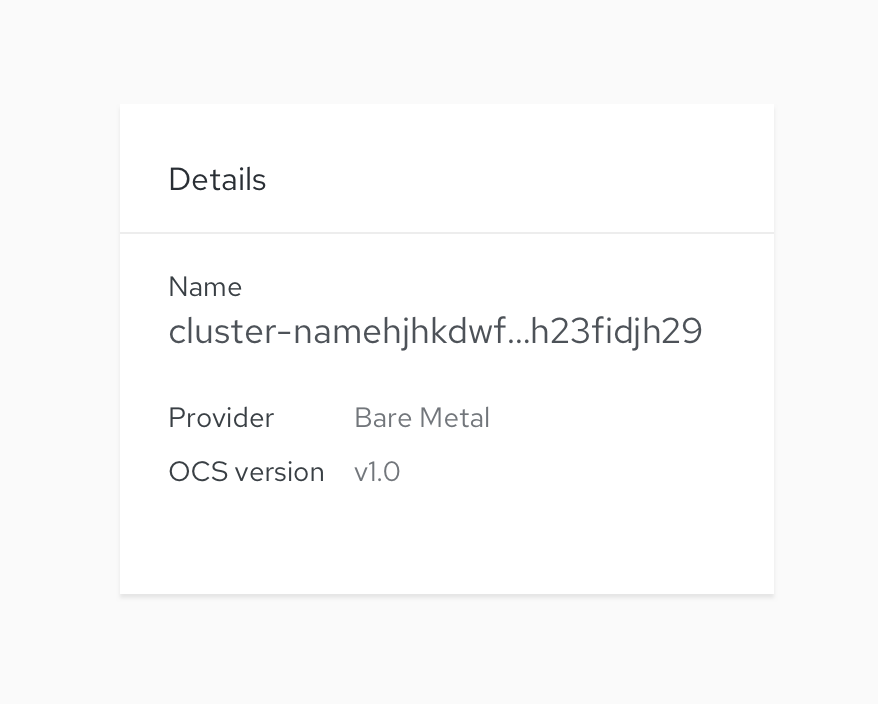Click the 'h23fidjh29' end of the cluster name
This screenshot has height=704, width=878.
616,332
